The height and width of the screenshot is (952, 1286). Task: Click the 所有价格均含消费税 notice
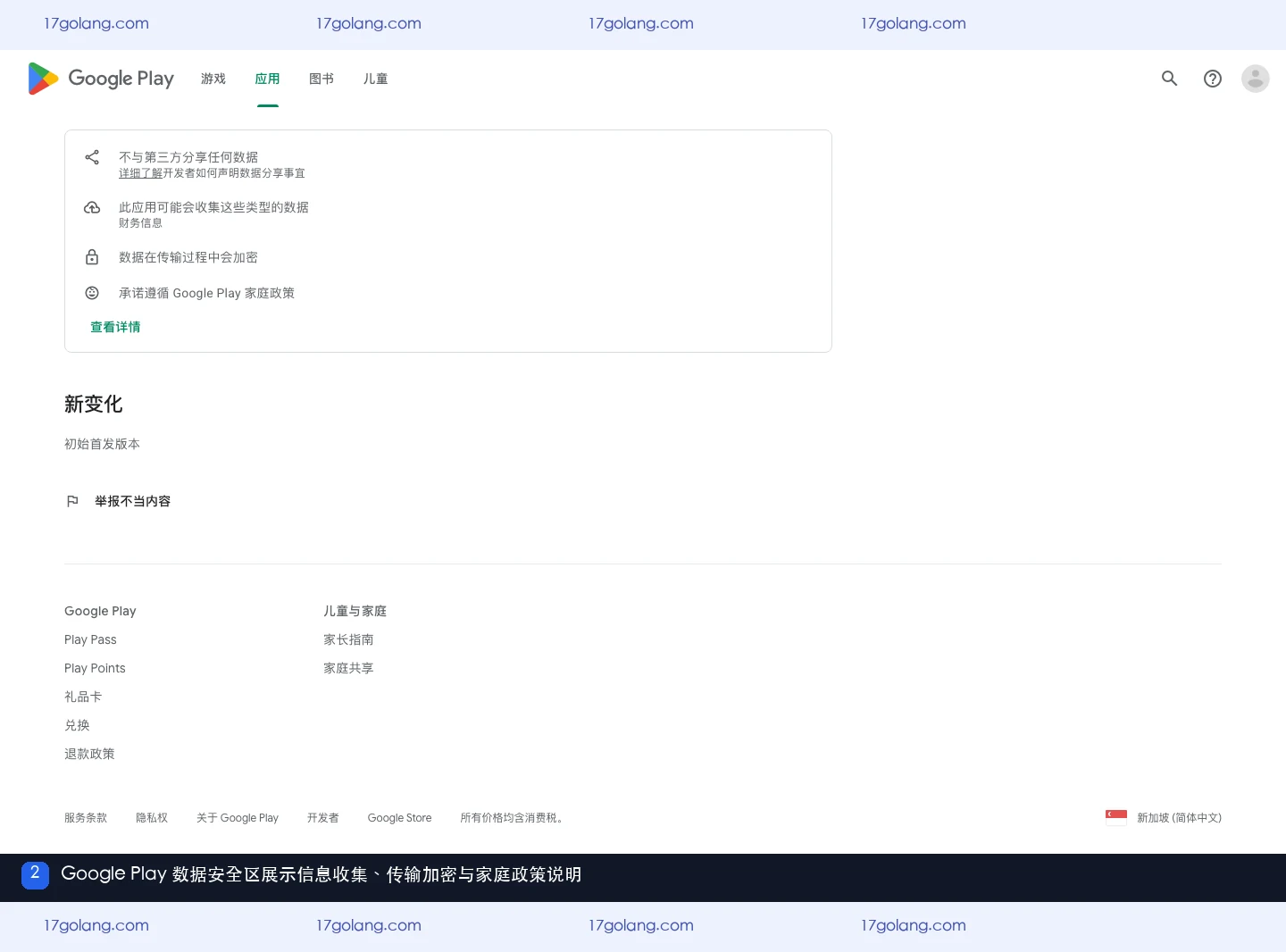tap(513, 817)
